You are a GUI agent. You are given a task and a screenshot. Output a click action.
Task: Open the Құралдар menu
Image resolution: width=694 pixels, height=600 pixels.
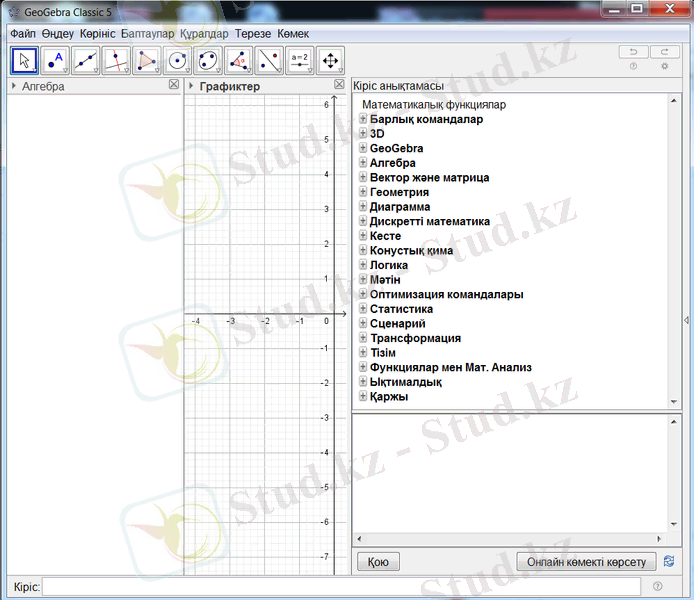point(204,34)
